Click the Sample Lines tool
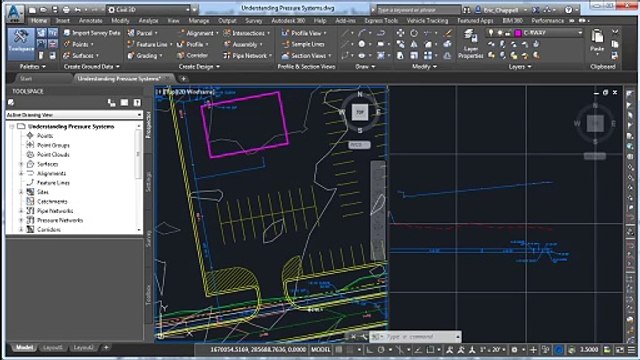The height and width of the screenshot is (360, 640). click(x=303, y=44)
